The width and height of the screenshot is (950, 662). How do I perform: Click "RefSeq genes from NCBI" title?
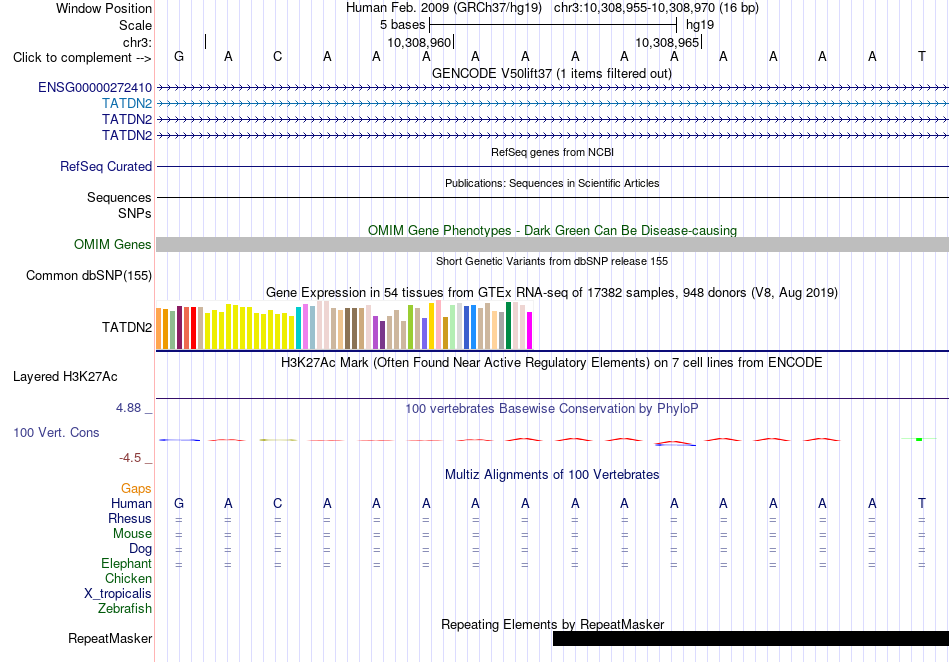pos(552,153)
